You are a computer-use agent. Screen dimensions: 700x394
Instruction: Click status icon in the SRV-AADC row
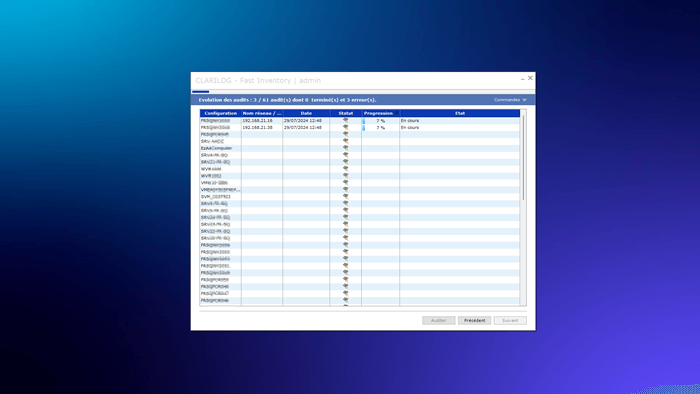pyautogui.click(x=346, y=141)
